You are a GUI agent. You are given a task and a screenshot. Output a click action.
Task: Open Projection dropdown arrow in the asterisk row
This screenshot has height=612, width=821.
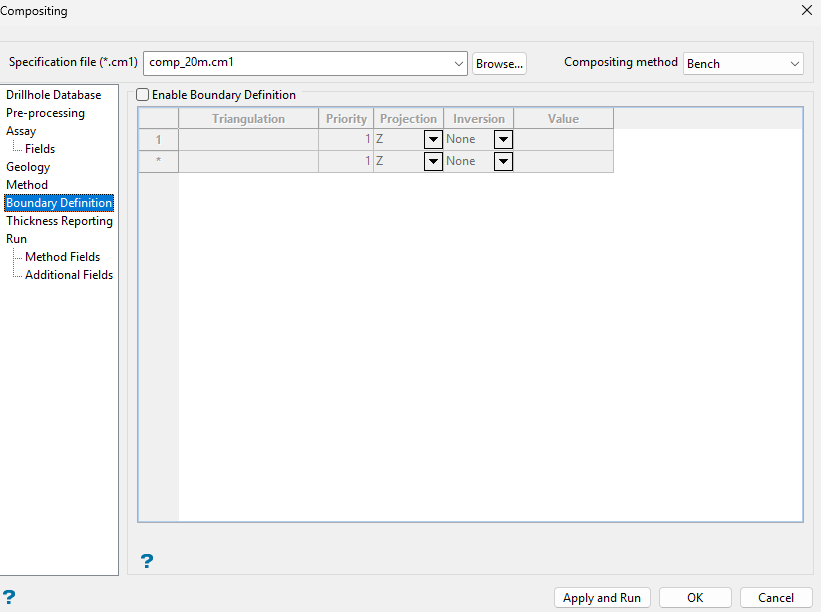433,161
